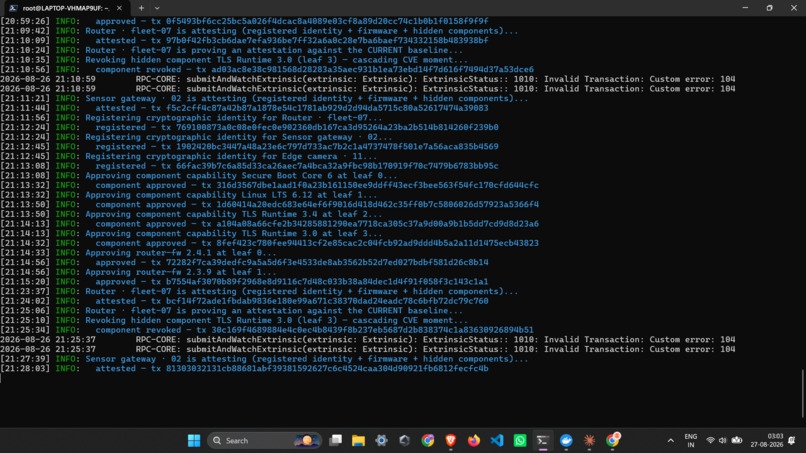Launch Firefox from the taskbar
The width and height of the screenshot is (806, 453).
[473, 441]
